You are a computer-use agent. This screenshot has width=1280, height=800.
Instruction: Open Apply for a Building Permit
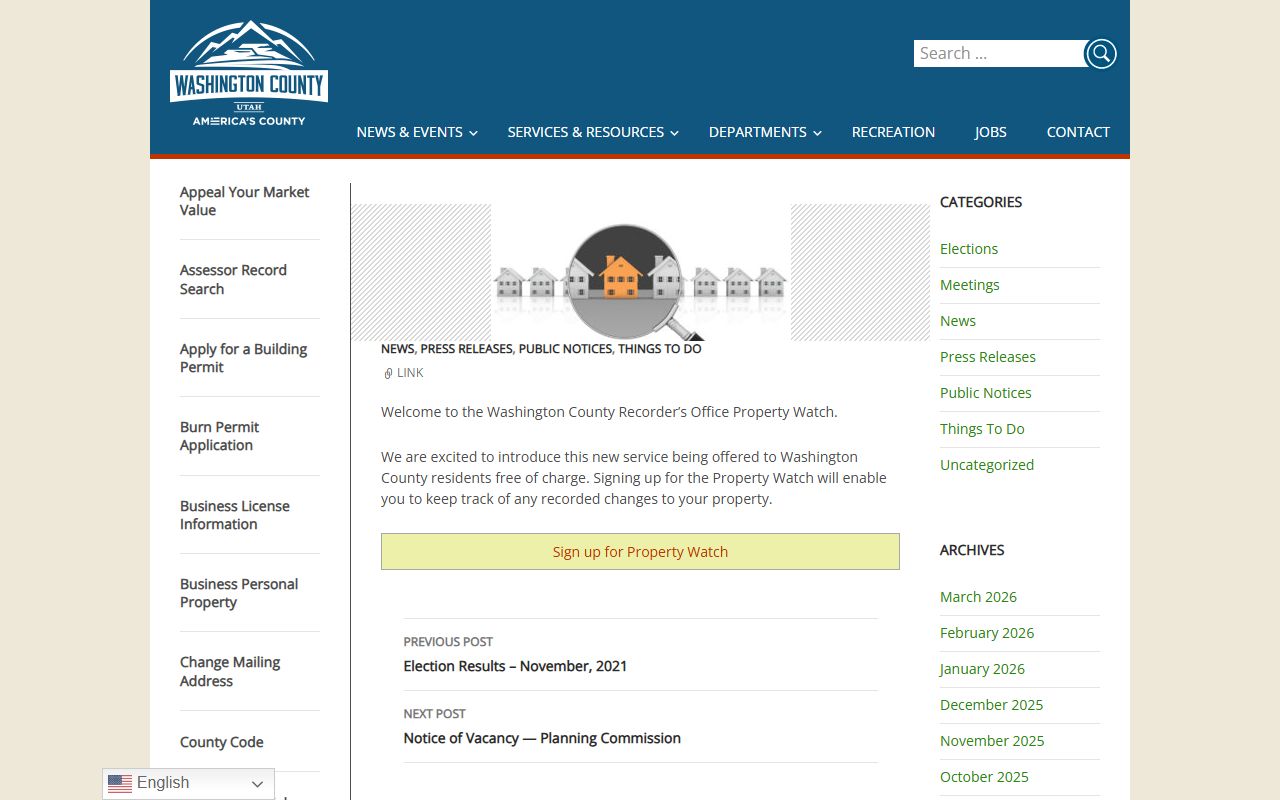click(x=243, y=358)
